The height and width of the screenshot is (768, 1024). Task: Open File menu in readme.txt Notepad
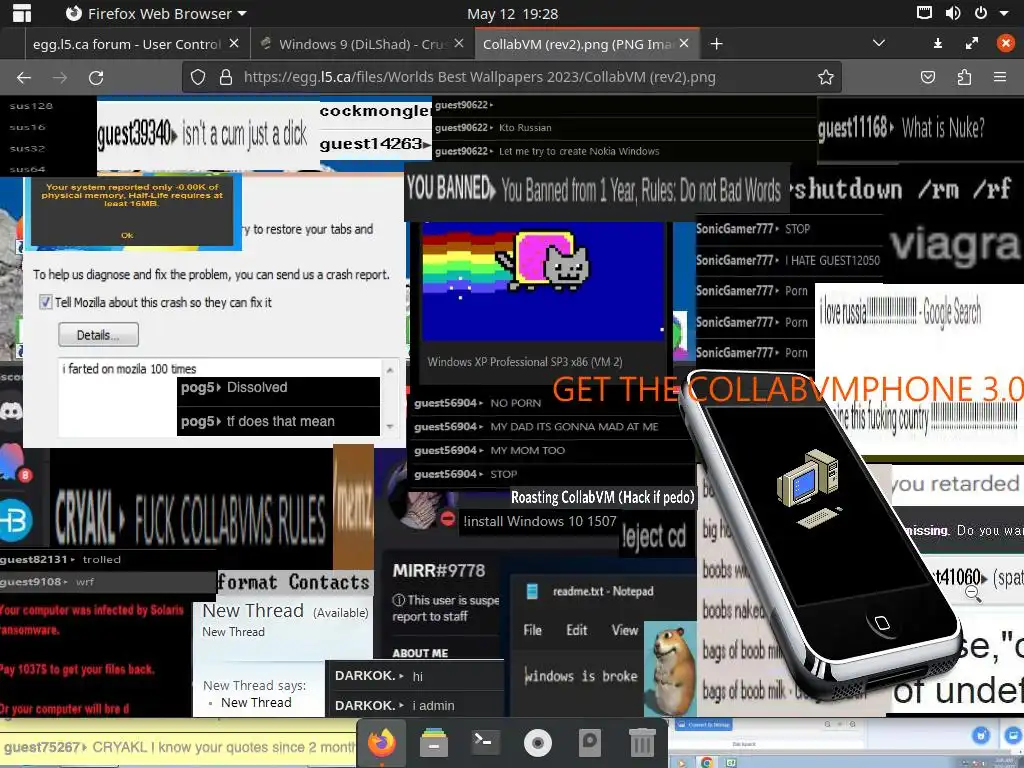532,630
